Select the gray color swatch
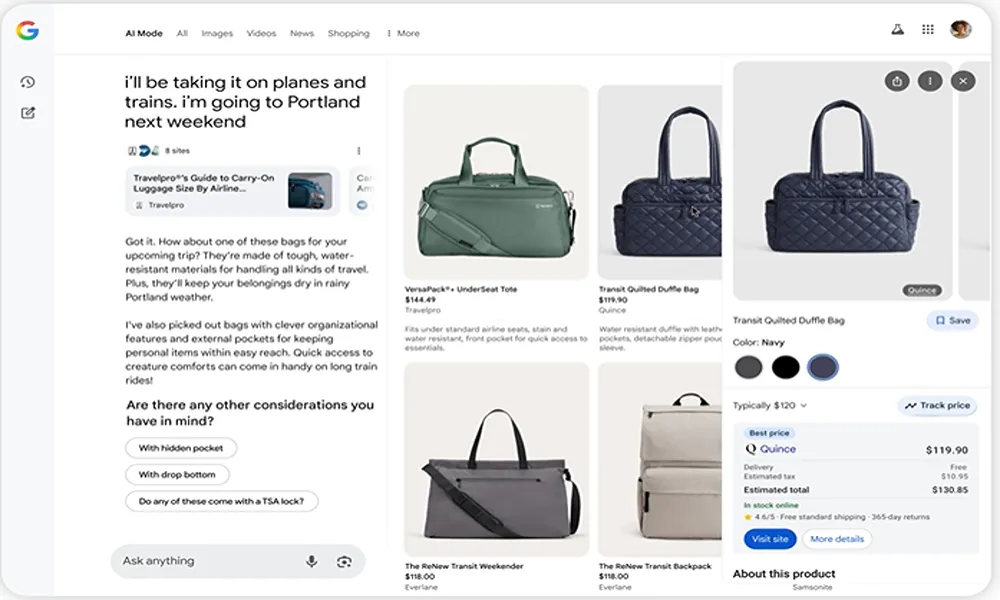This screenshot has width=1000, height=600. [x=748, y=367]
